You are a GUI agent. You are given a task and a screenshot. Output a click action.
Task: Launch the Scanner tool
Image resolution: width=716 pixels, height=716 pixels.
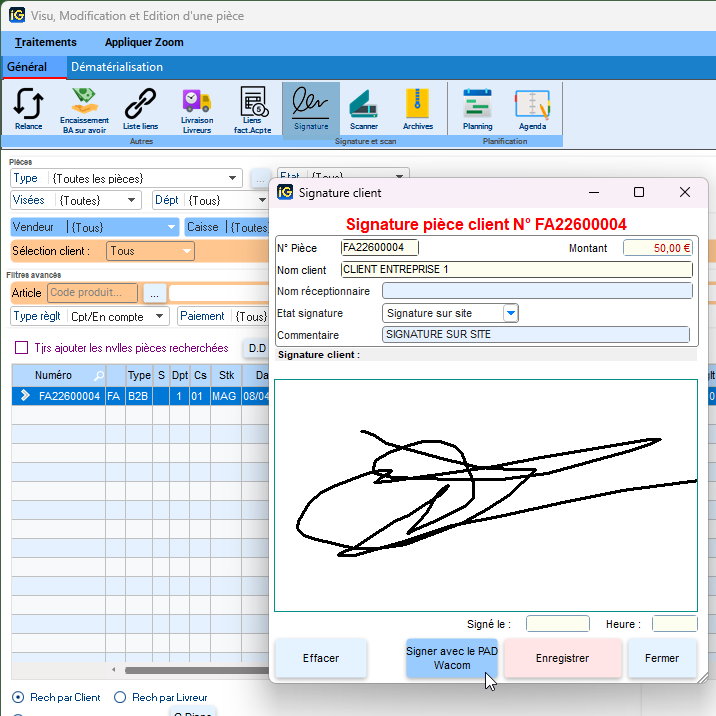pyautogui.click(x=364, y=108)
